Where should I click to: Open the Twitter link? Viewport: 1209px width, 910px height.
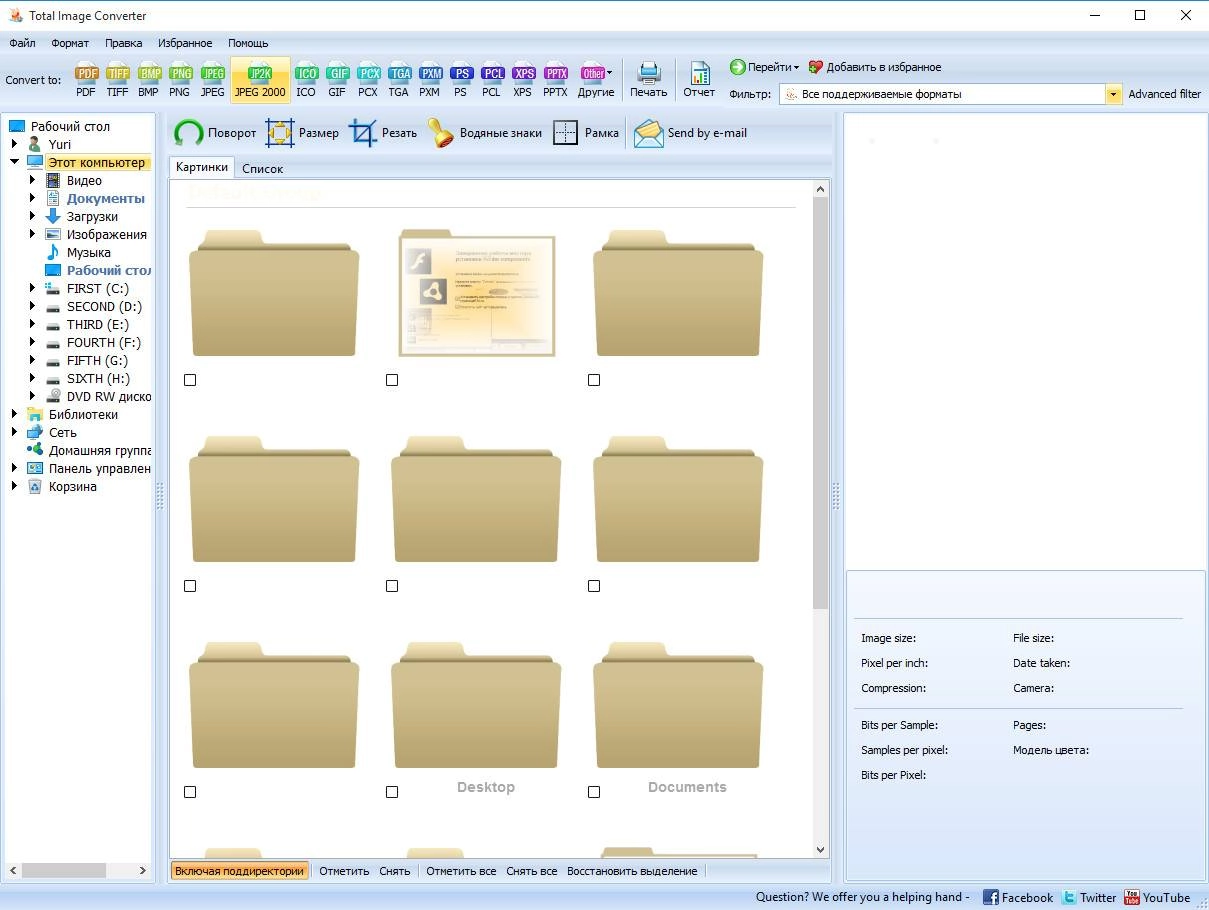[1089, 897]
